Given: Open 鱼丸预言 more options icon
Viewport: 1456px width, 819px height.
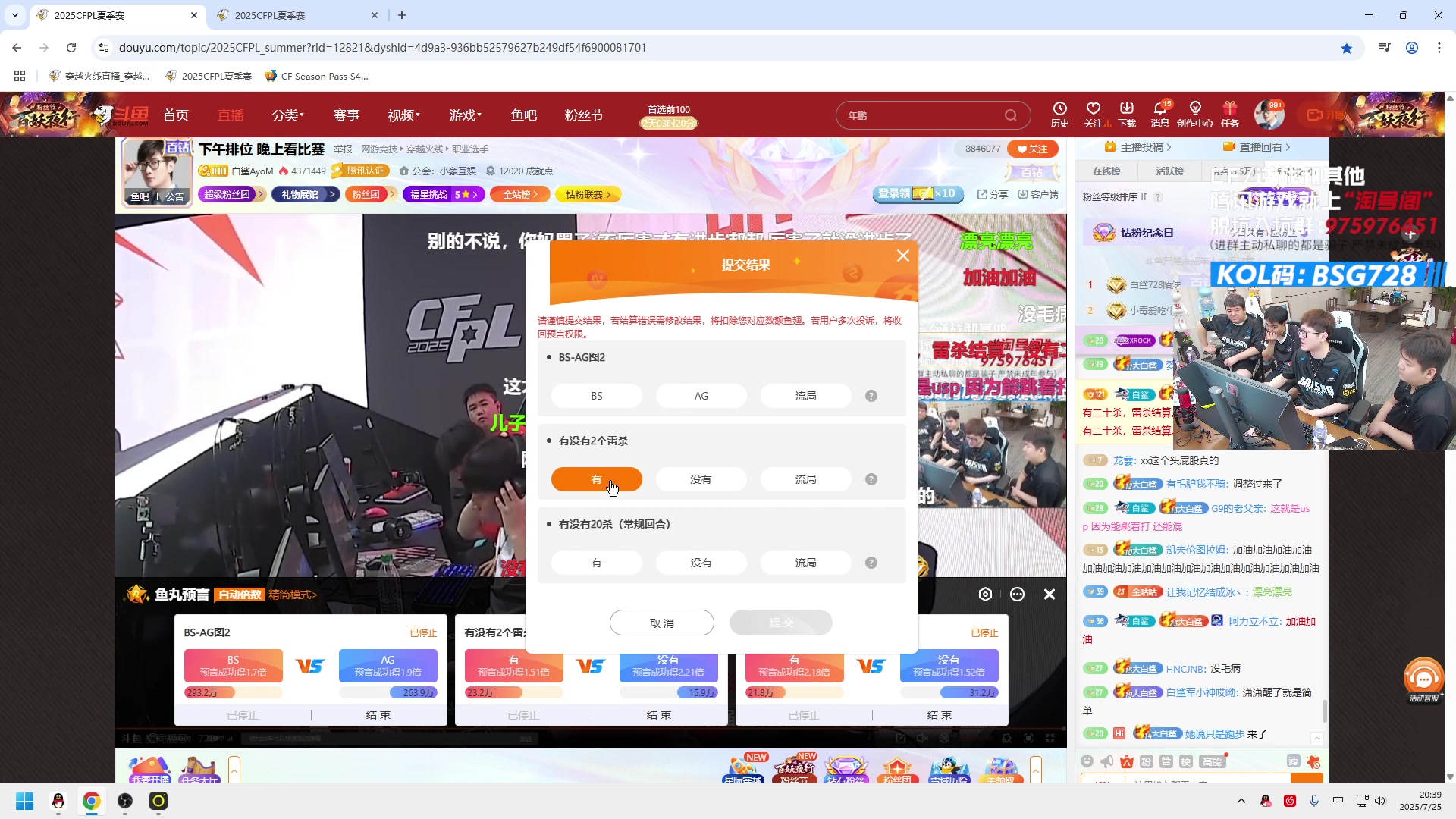Looking at the screenshot, I should [x=1017, y=595].
